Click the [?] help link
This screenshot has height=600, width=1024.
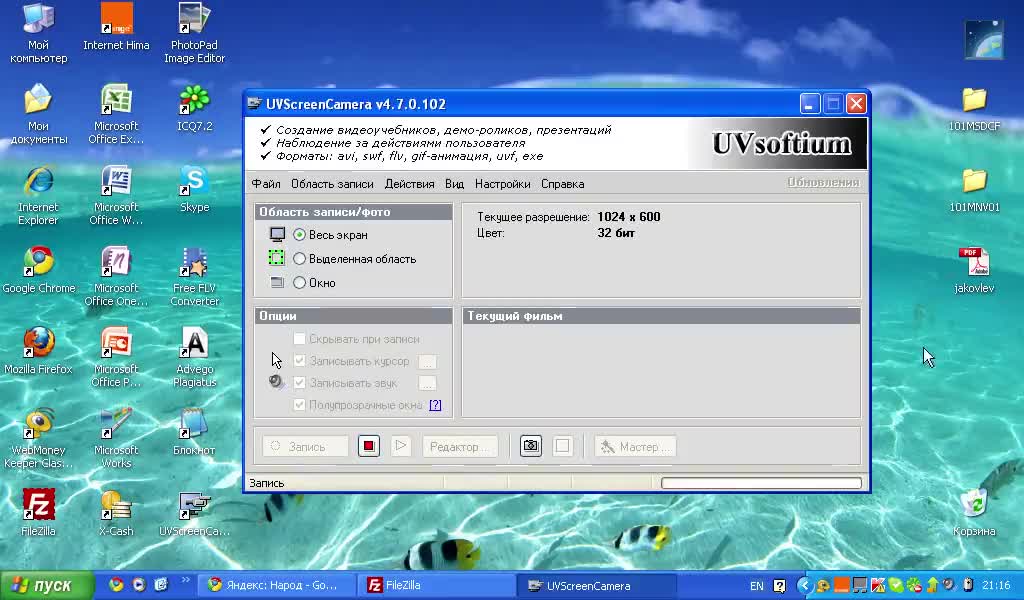click(x=435, y=405)
